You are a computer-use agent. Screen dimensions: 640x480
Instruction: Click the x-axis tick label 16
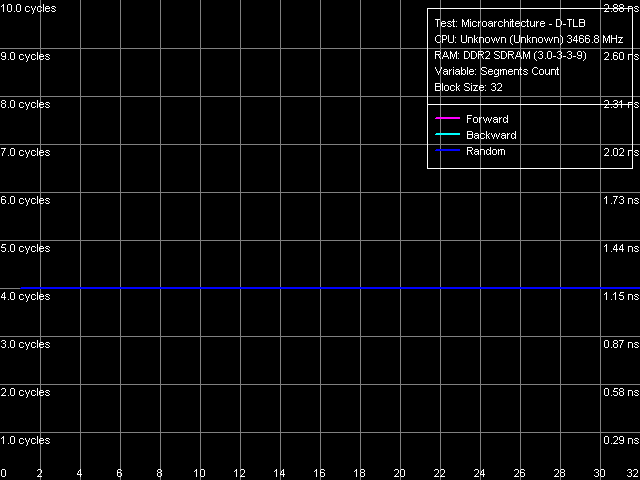[319, 473]
